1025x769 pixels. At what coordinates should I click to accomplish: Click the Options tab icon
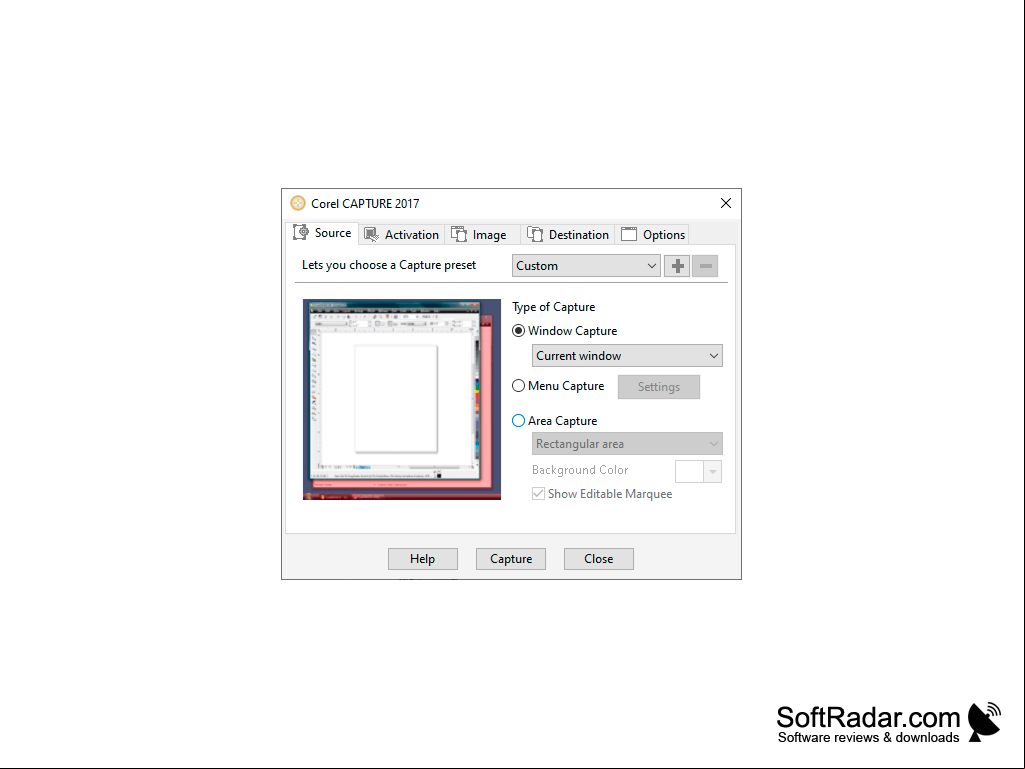629,234
